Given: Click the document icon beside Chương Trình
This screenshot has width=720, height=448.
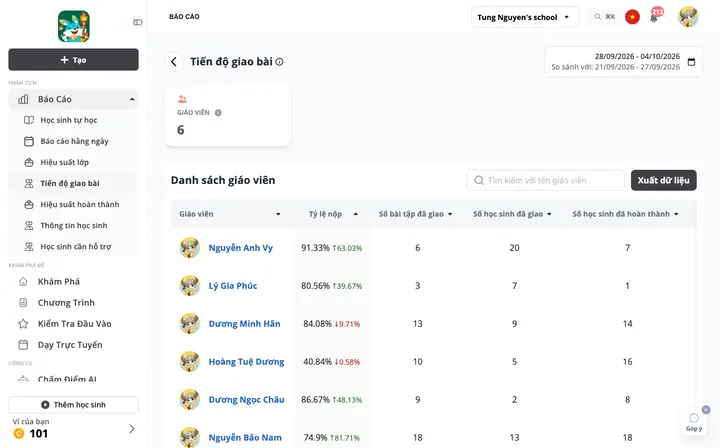Looking at the screenshot, I should (23, 303).
